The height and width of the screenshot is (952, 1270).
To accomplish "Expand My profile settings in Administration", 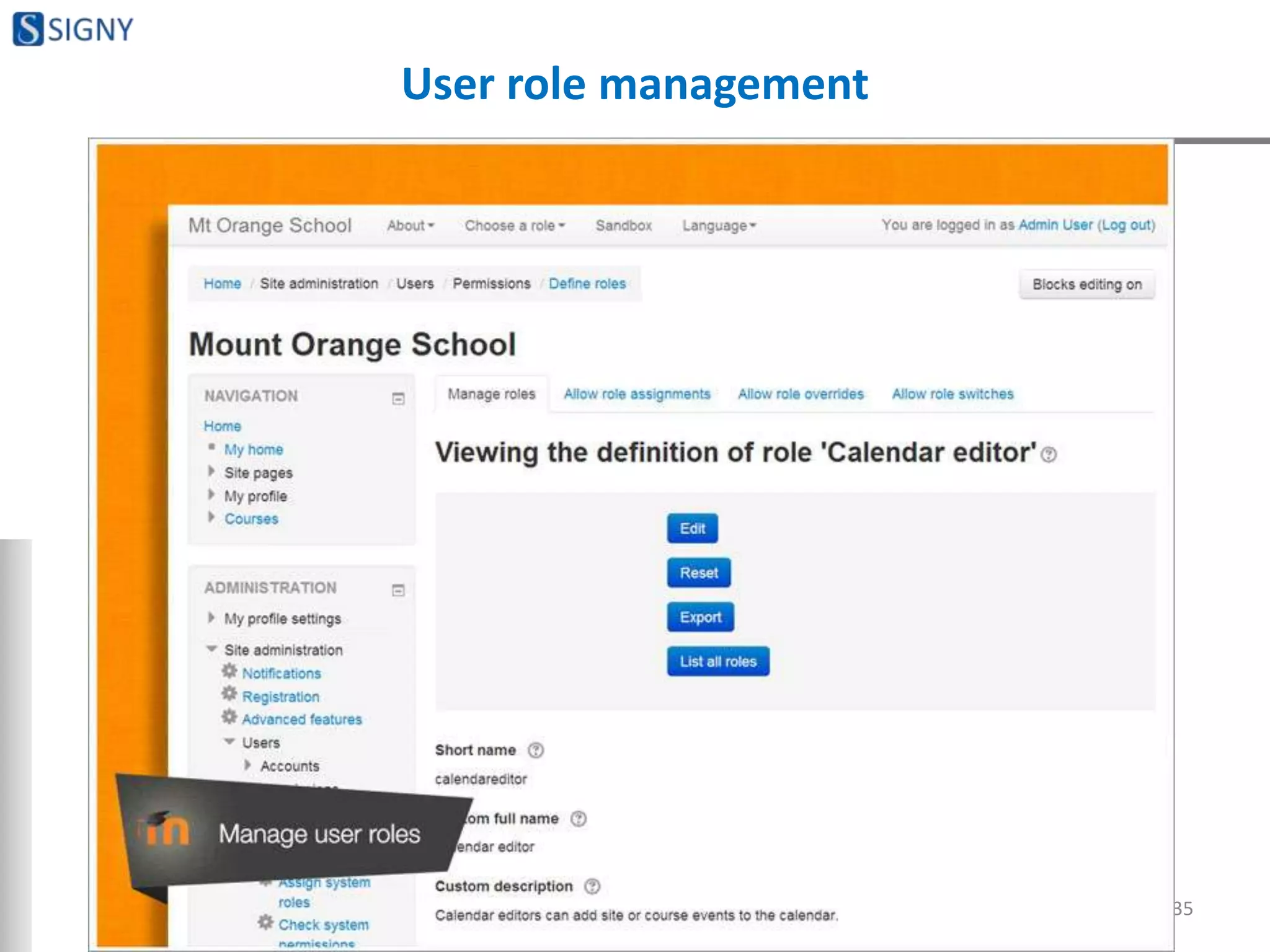I will click(x=211, y=618).
